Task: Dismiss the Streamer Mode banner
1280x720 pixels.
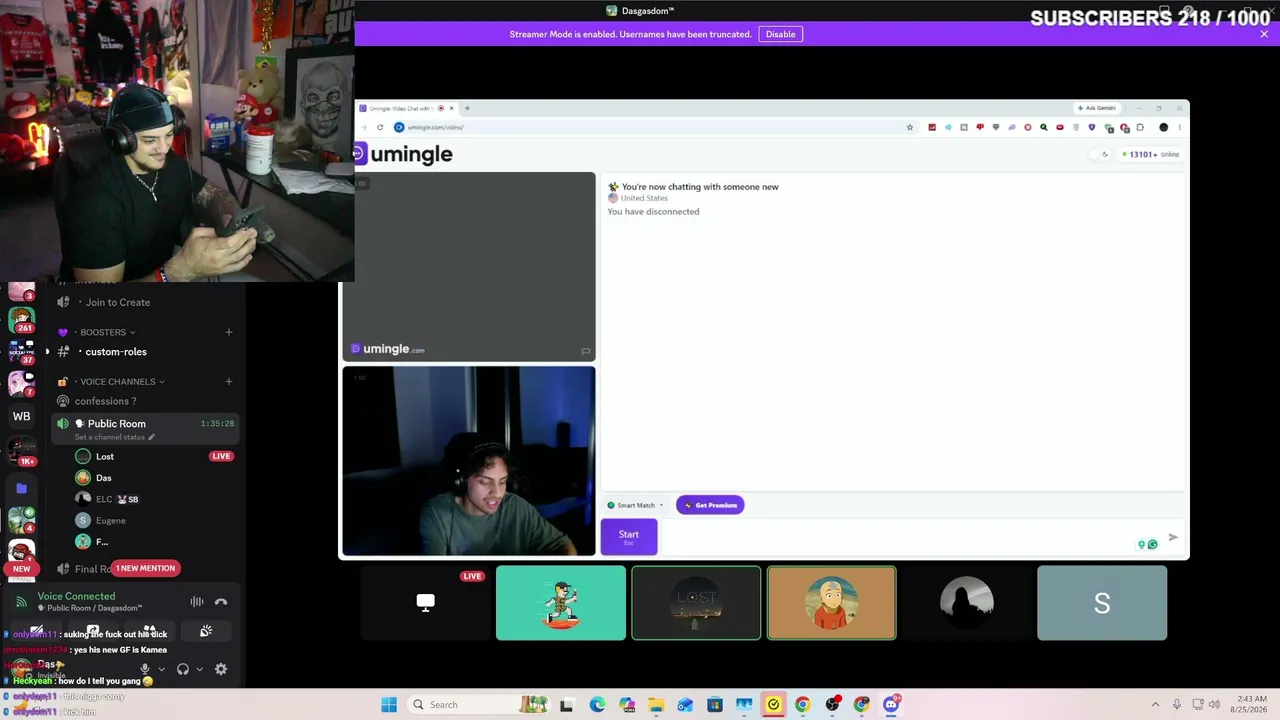Action: [1264, 34]
